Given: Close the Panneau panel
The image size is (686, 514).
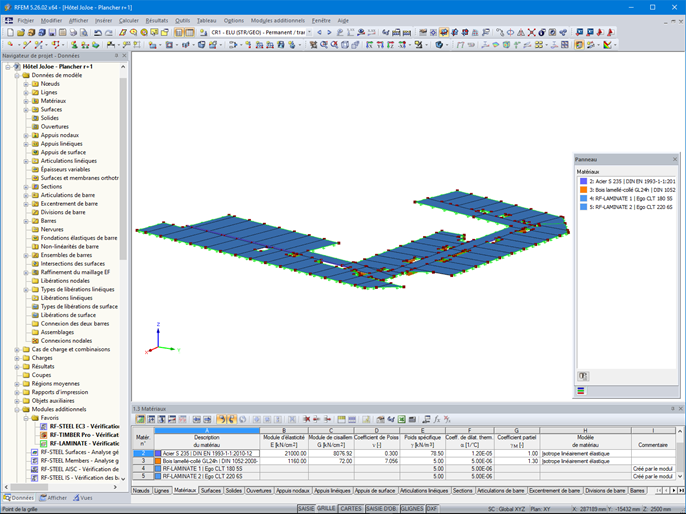Looking at the screenshot, I should pos(675,159).
